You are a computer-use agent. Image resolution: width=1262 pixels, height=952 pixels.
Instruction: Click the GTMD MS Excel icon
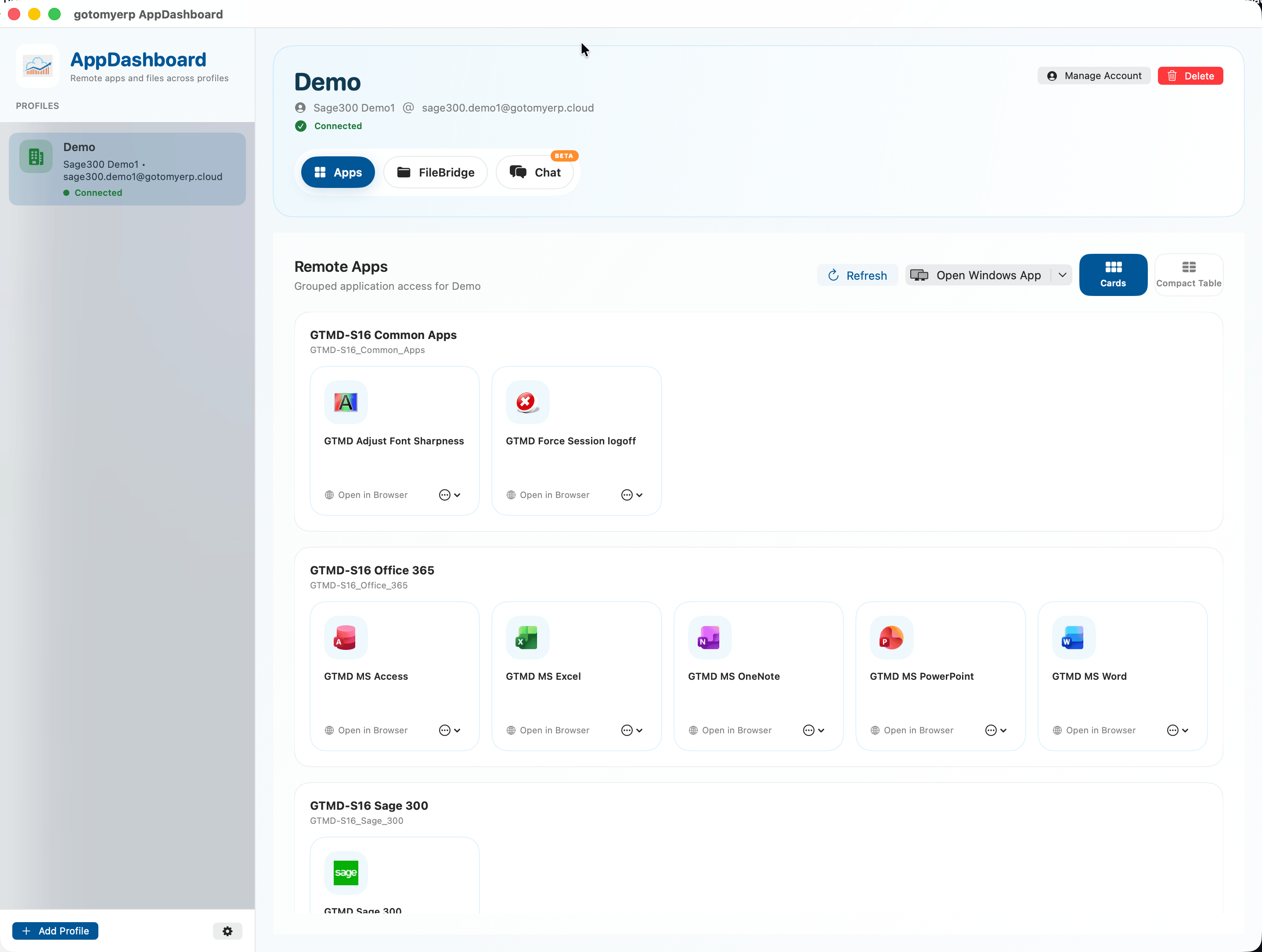(528, 637)
